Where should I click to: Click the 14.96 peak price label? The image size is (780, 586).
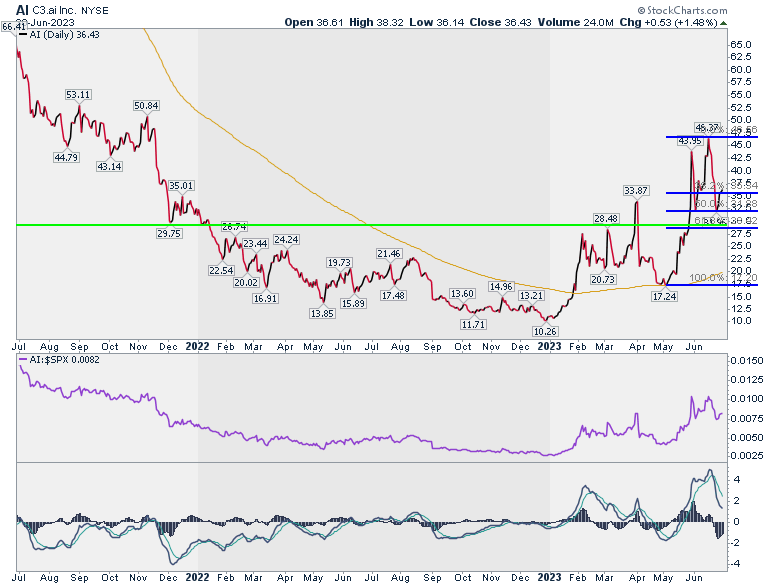[501, 287]
